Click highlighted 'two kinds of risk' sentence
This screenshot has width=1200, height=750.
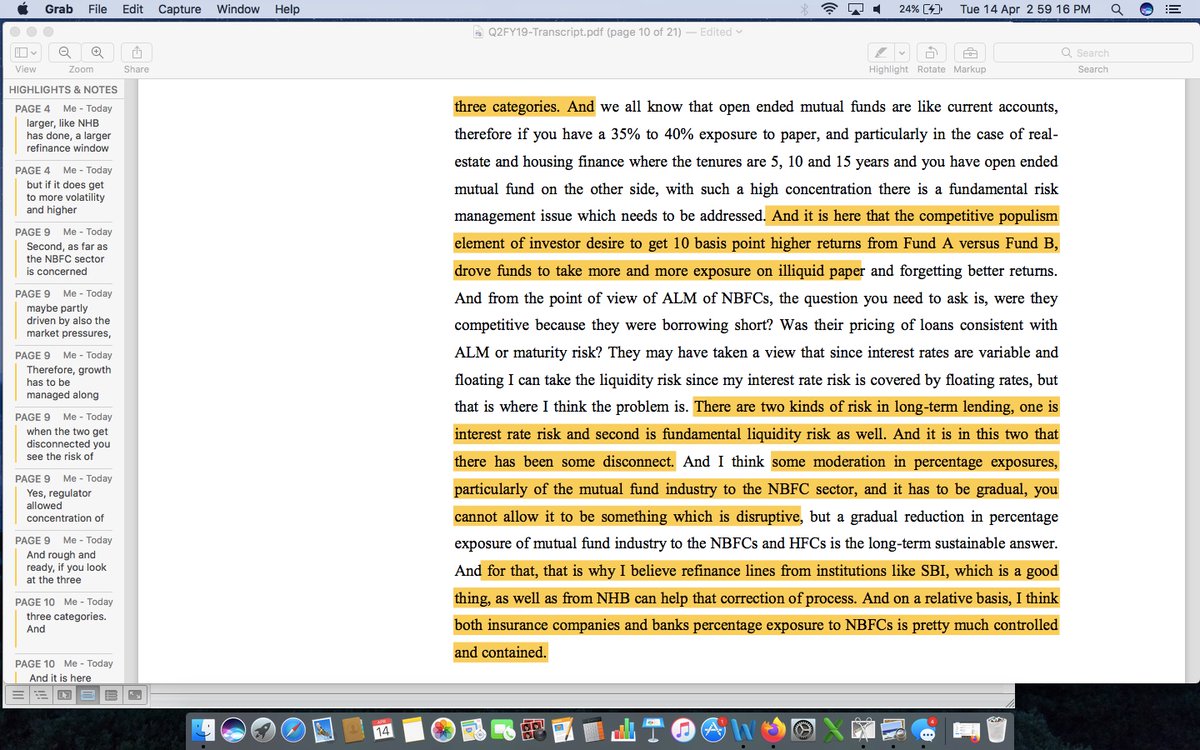(756, 434)
